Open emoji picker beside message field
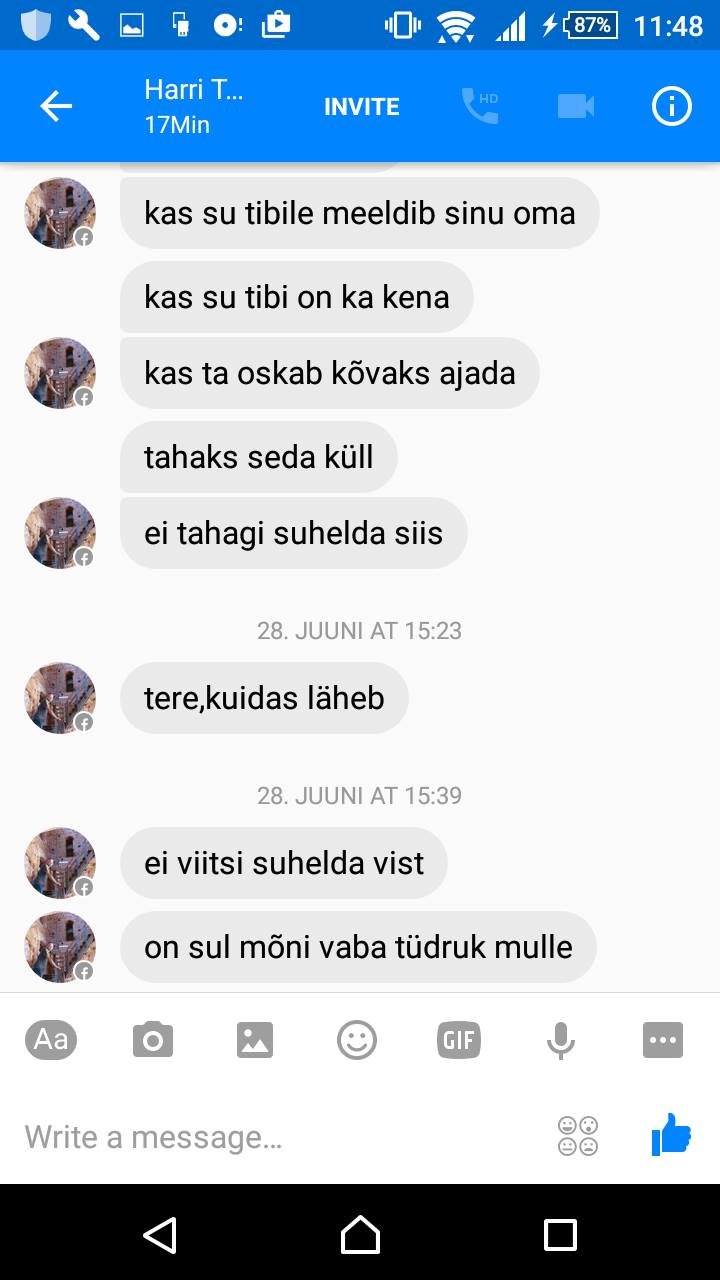720x1280 pixels. click(x=578, y=1136)
